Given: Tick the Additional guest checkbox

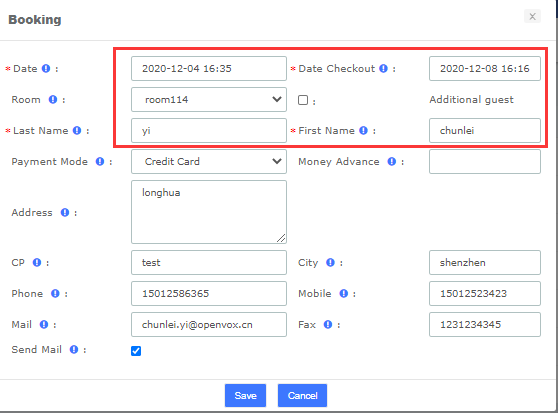Looking at the screenshot, I should 303,100.
